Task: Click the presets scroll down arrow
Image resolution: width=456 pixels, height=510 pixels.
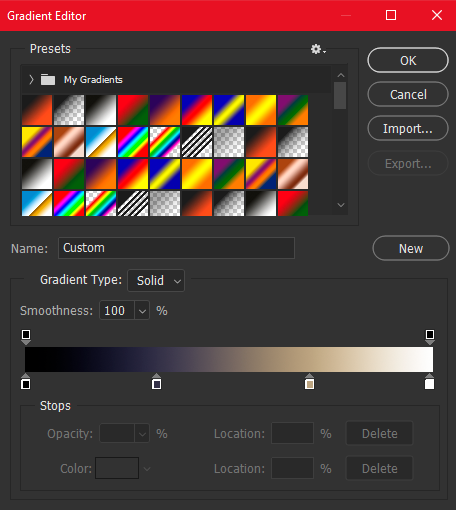Action: tap(341, 205)
